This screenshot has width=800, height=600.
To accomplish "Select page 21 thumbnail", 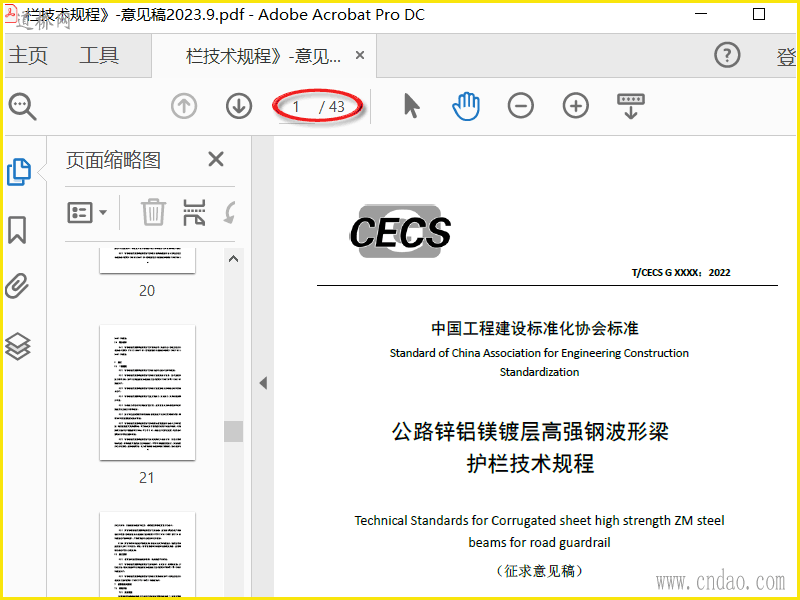I will 147,393.
